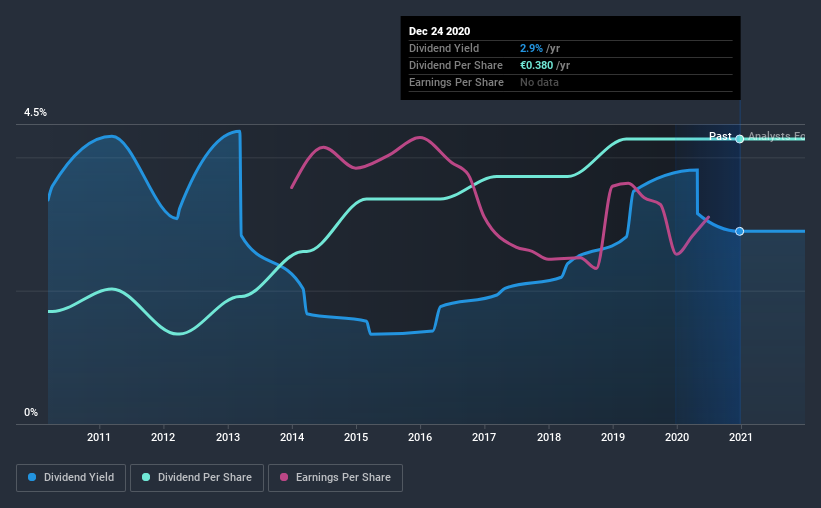Toggle the Earnings Per Share legend button

pos(335,478)
